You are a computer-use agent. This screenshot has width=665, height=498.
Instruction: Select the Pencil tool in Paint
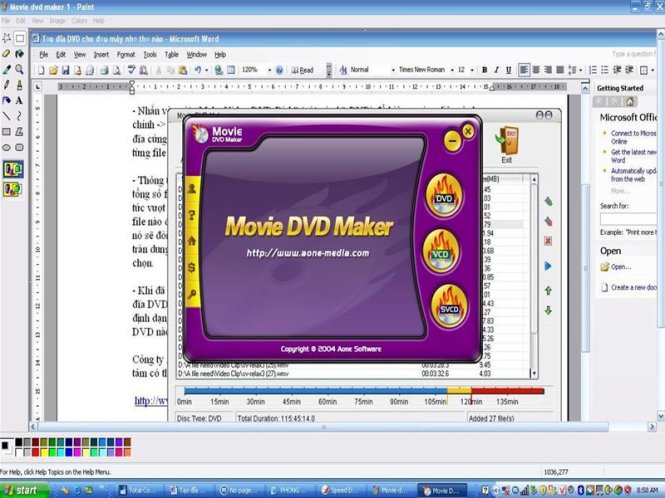coord(6,85)
